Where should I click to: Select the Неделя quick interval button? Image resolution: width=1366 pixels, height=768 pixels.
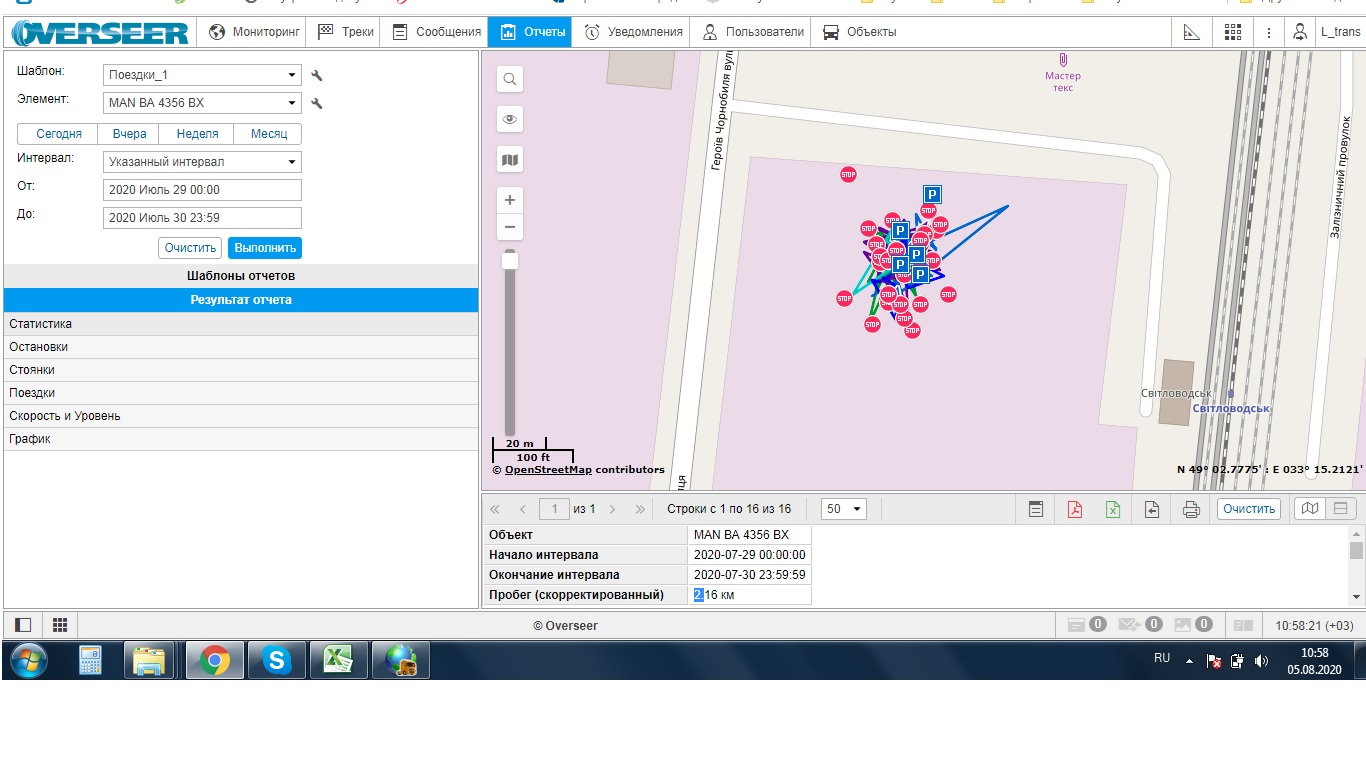click(x=197, y=134)
